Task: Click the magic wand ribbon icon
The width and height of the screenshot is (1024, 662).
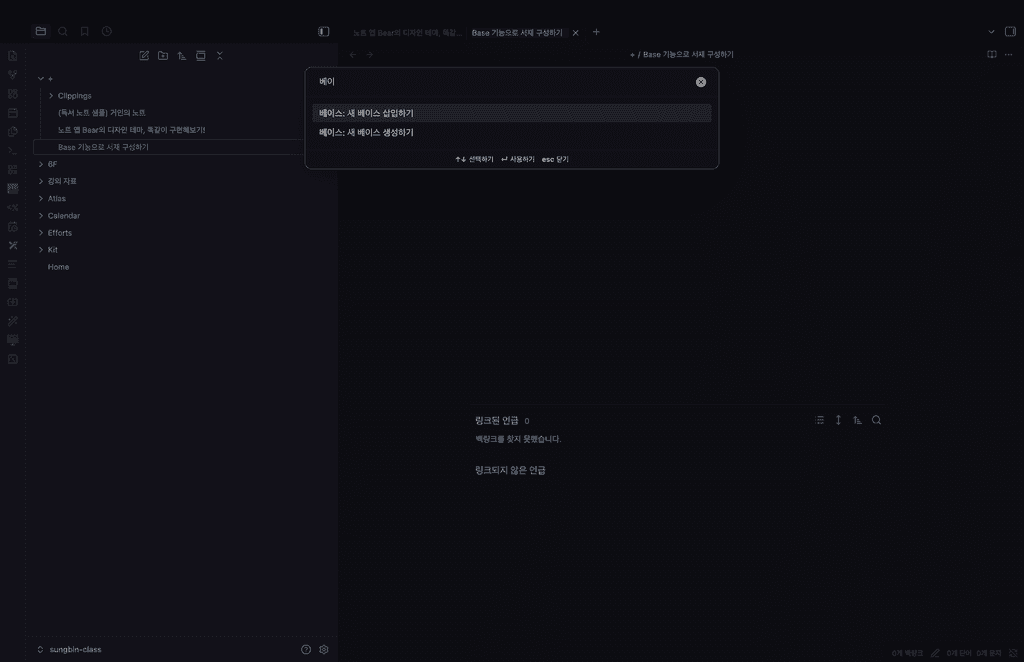Action: click(x=12, y=321)
